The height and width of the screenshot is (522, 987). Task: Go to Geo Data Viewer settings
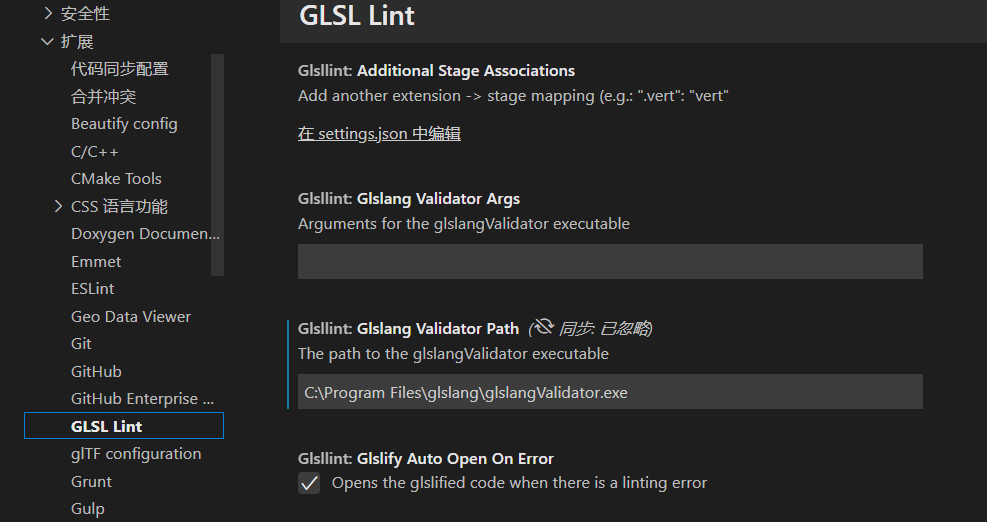coord(131,316)
